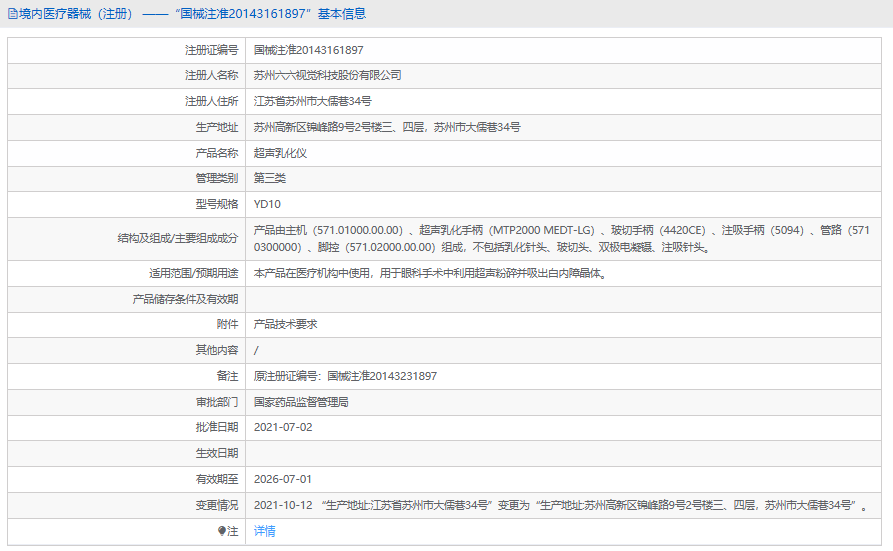Viewport: 893px width, 551px height.
Task: Click registrant address 江苏省苏州市大儒巷34号
Action: point(313,102)
